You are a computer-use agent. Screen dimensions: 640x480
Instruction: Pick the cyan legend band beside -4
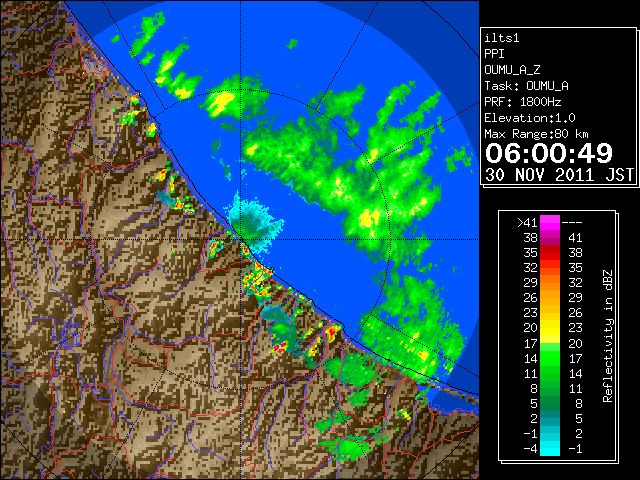pos(550,448)
